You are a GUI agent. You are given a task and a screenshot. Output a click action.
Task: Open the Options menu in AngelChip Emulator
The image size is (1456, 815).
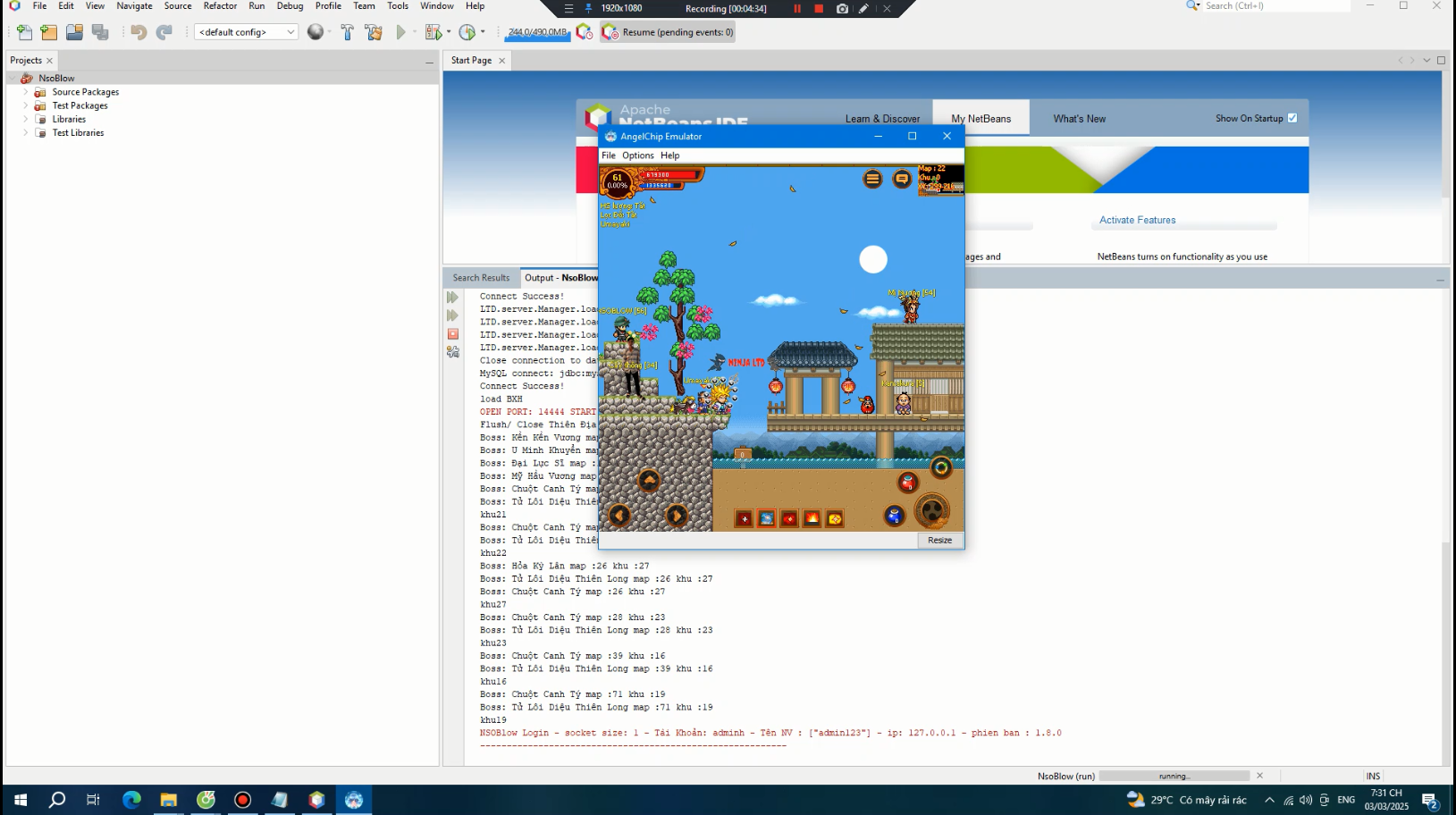click(x=638, y=155)
